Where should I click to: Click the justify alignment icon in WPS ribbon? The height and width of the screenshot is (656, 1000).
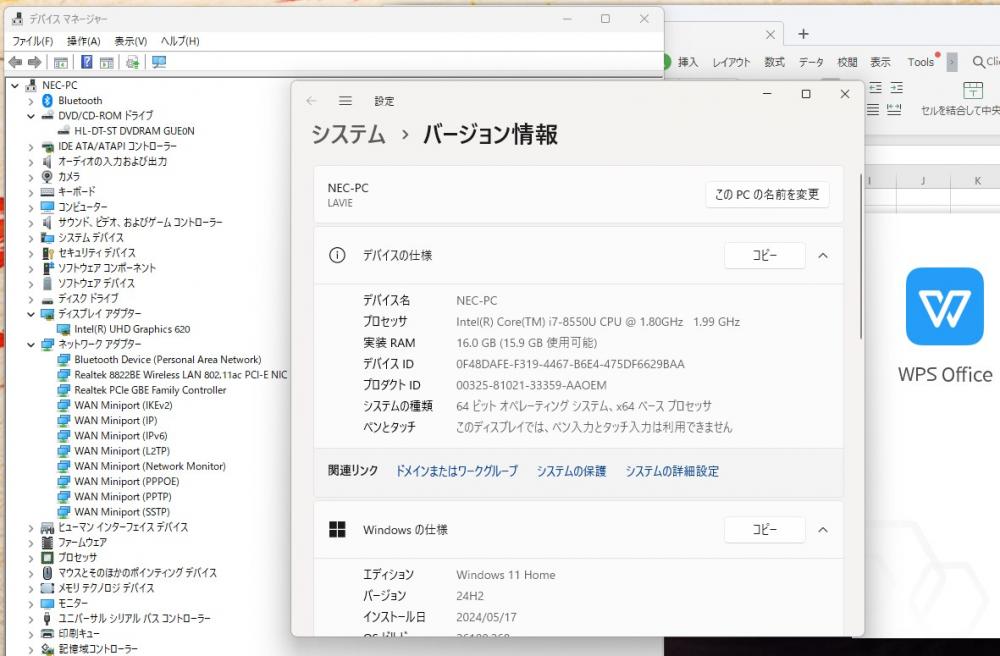pos(873,110)
